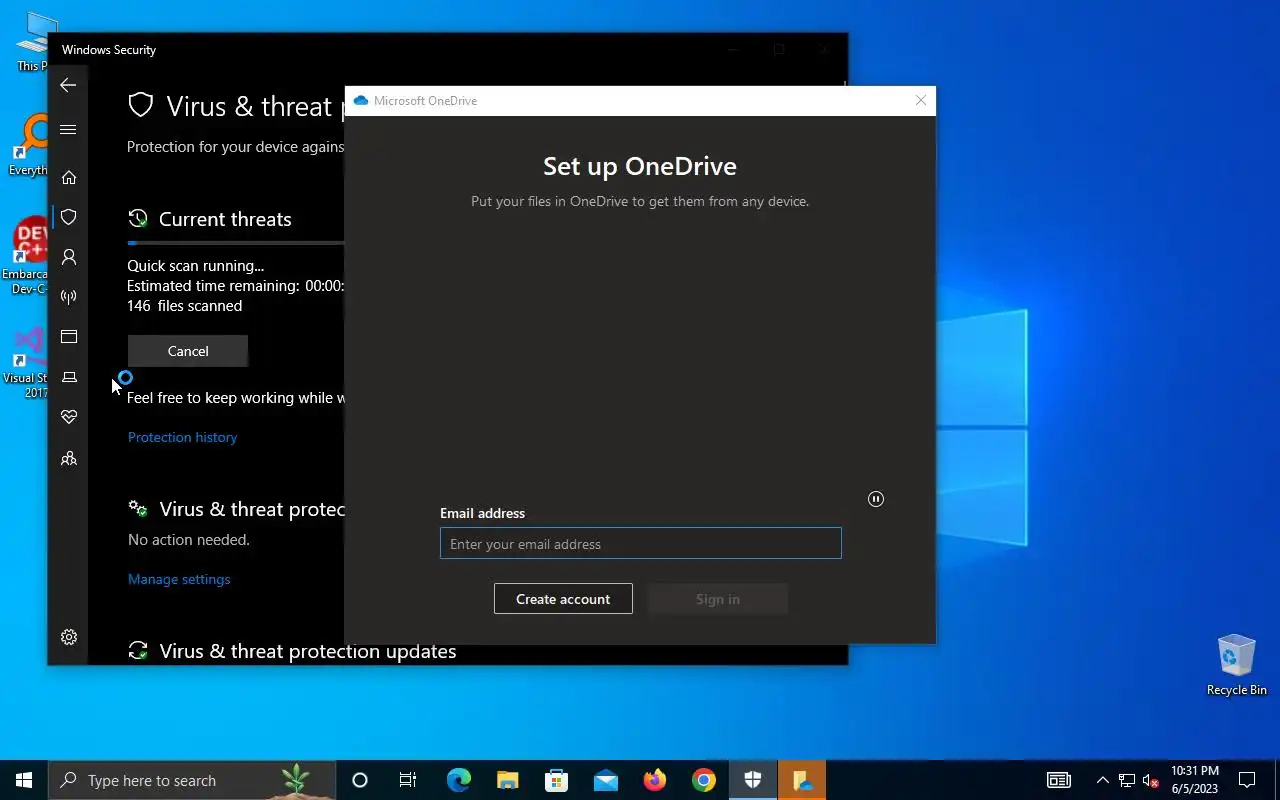Viewport: 1280px width, 800px height.
Task: Launch Microsoft Edge from taskbar
Action: coord(459,780)
